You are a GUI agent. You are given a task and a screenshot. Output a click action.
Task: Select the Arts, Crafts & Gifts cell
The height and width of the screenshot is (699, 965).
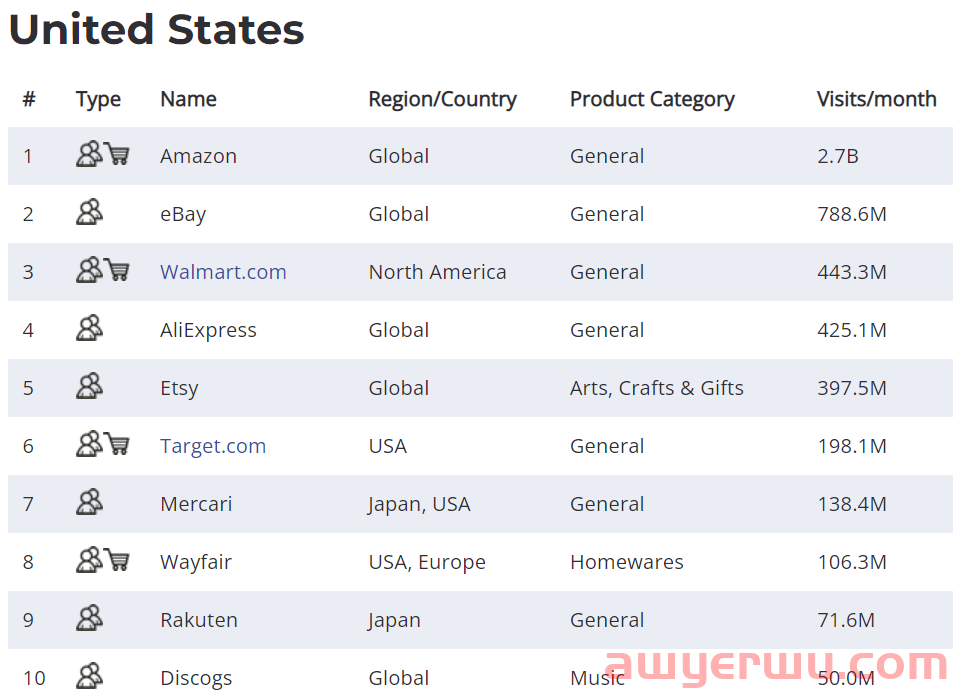[x=657, y=388]
